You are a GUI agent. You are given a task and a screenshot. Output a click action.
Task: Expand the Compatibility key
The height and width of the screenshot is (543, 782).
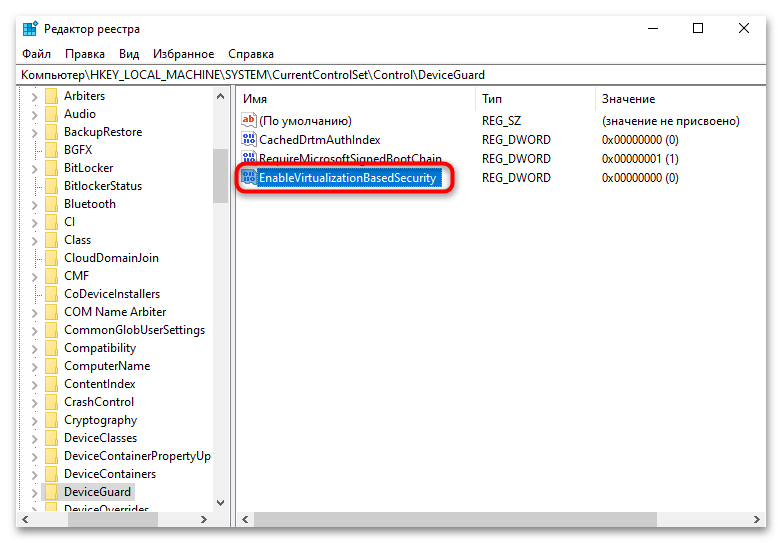34,349
